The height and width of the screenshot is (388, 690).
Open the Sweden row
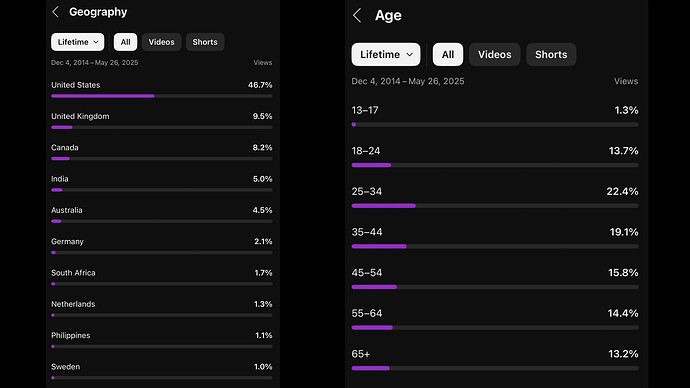click(x=161, y=370)
